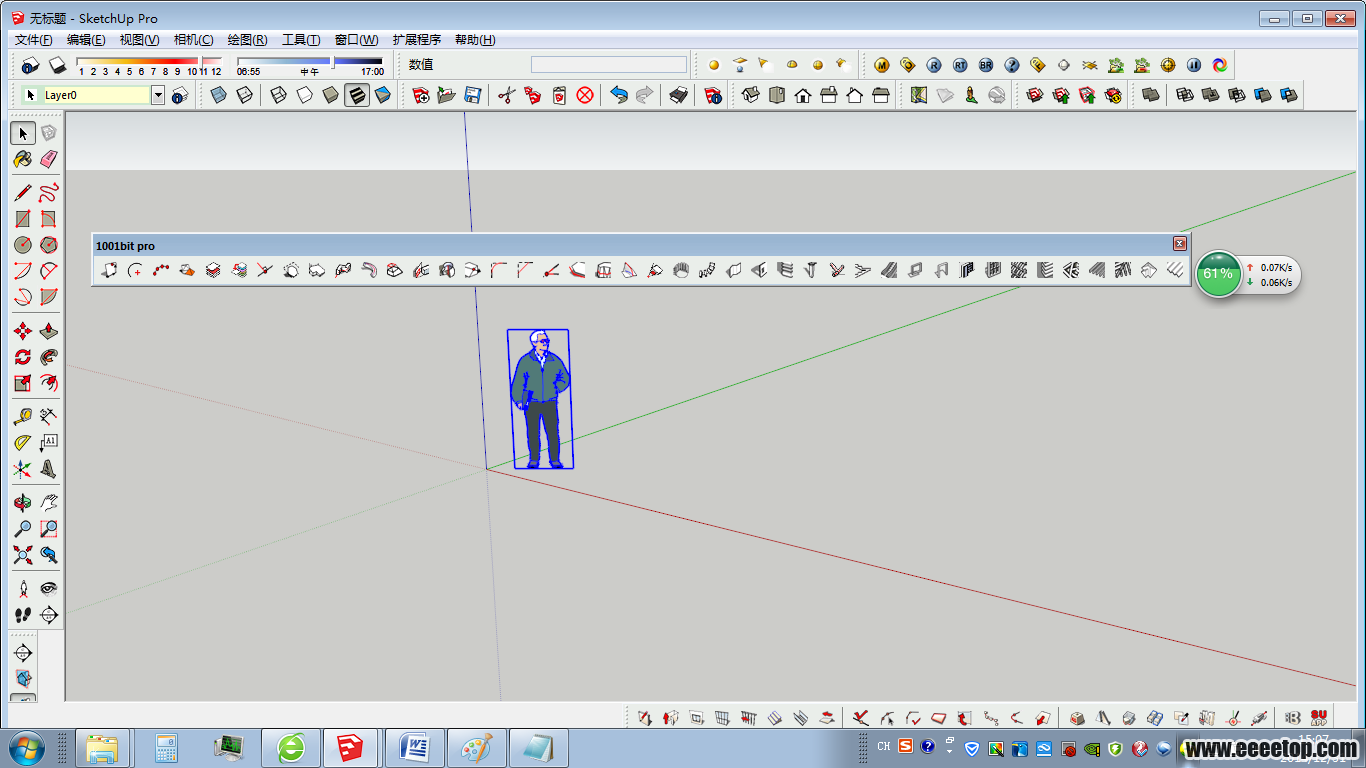This screenshot has width=1366, height=768.
Task: Pick the Zoom magnifier tool
Action: point(23,528)
